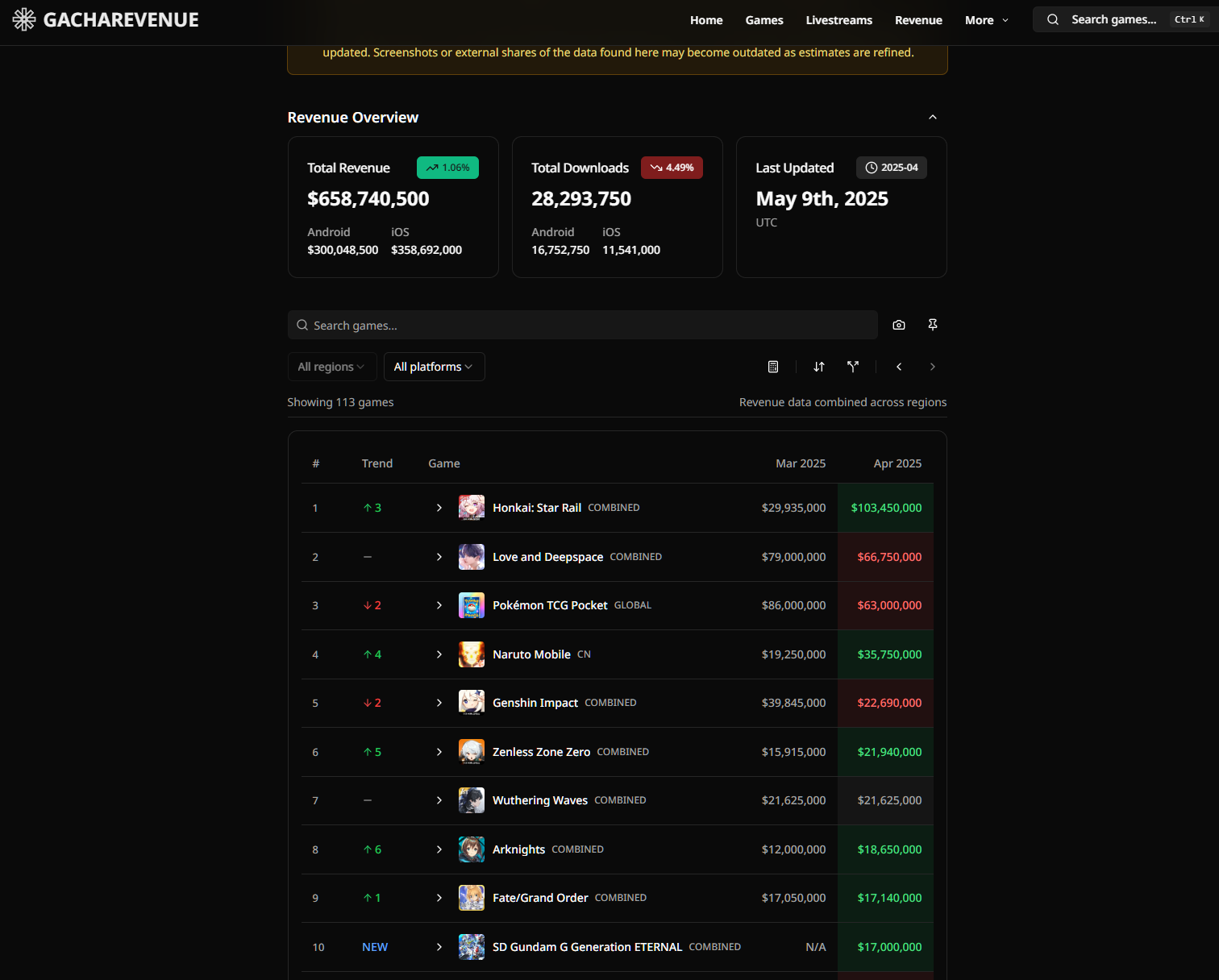This screenshot has width=1219, height=980.
Task: Pin the table using the pushpin icon
Action: pos(933,325)
